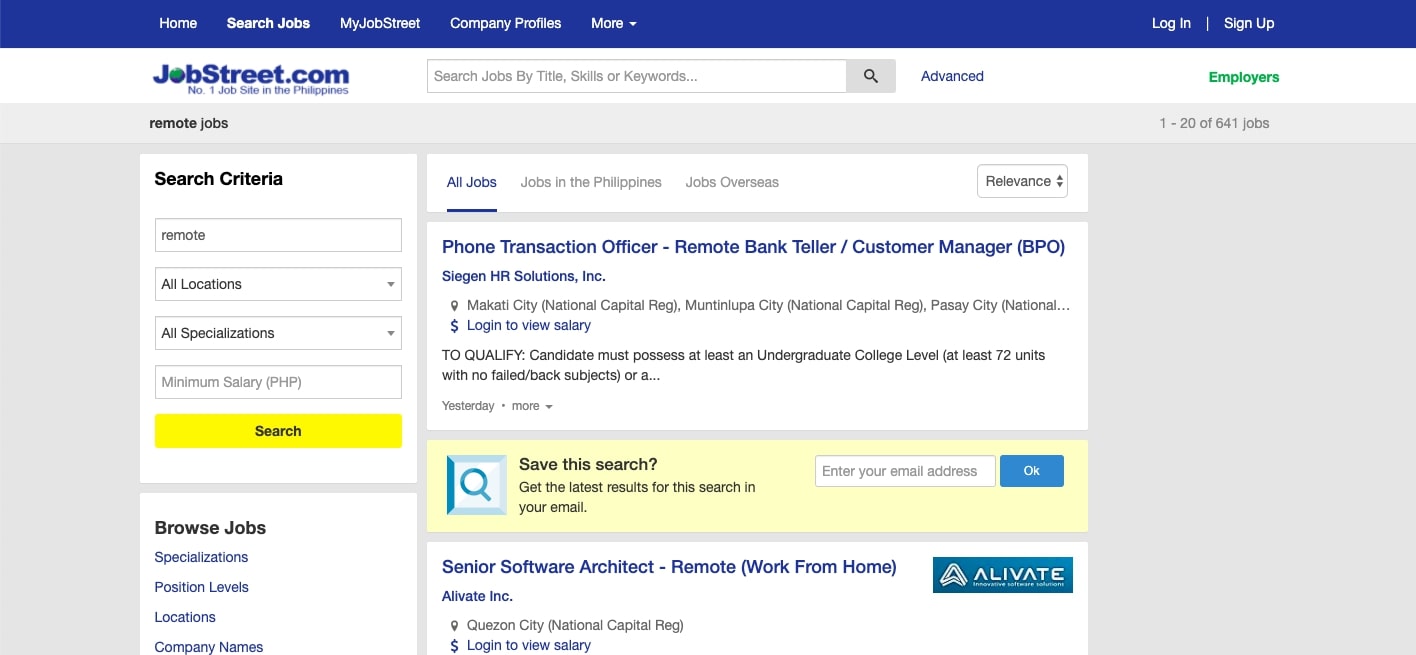Image resolution: width=1416 pixels, height=655 pixels.
Task: Click Login to view salary for Alivate job
Action: pos(529,646)
